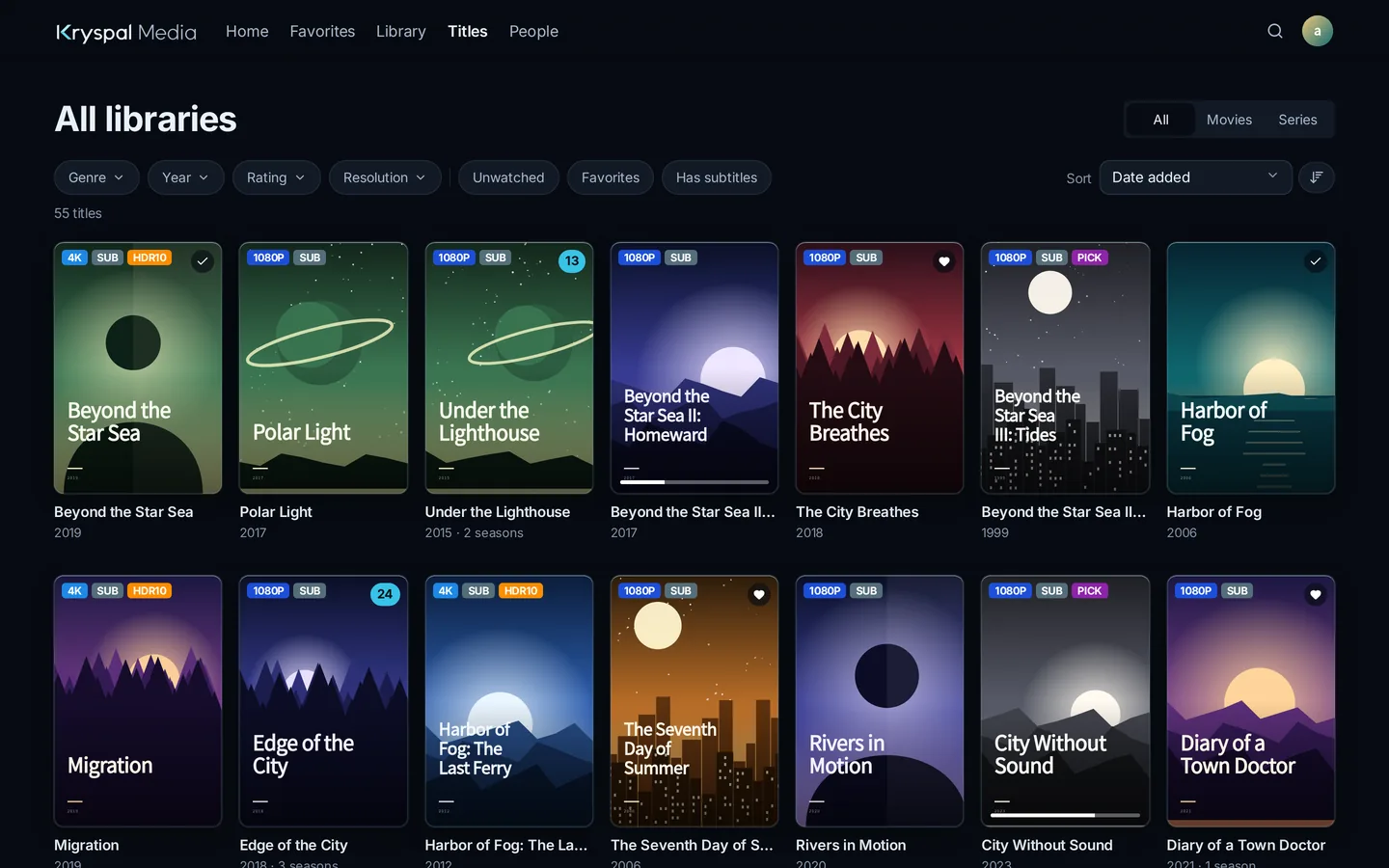Click the 24 unwatched badge on Edge of the City
This screenshot has height=868, width=1389.
click(385, 594)
